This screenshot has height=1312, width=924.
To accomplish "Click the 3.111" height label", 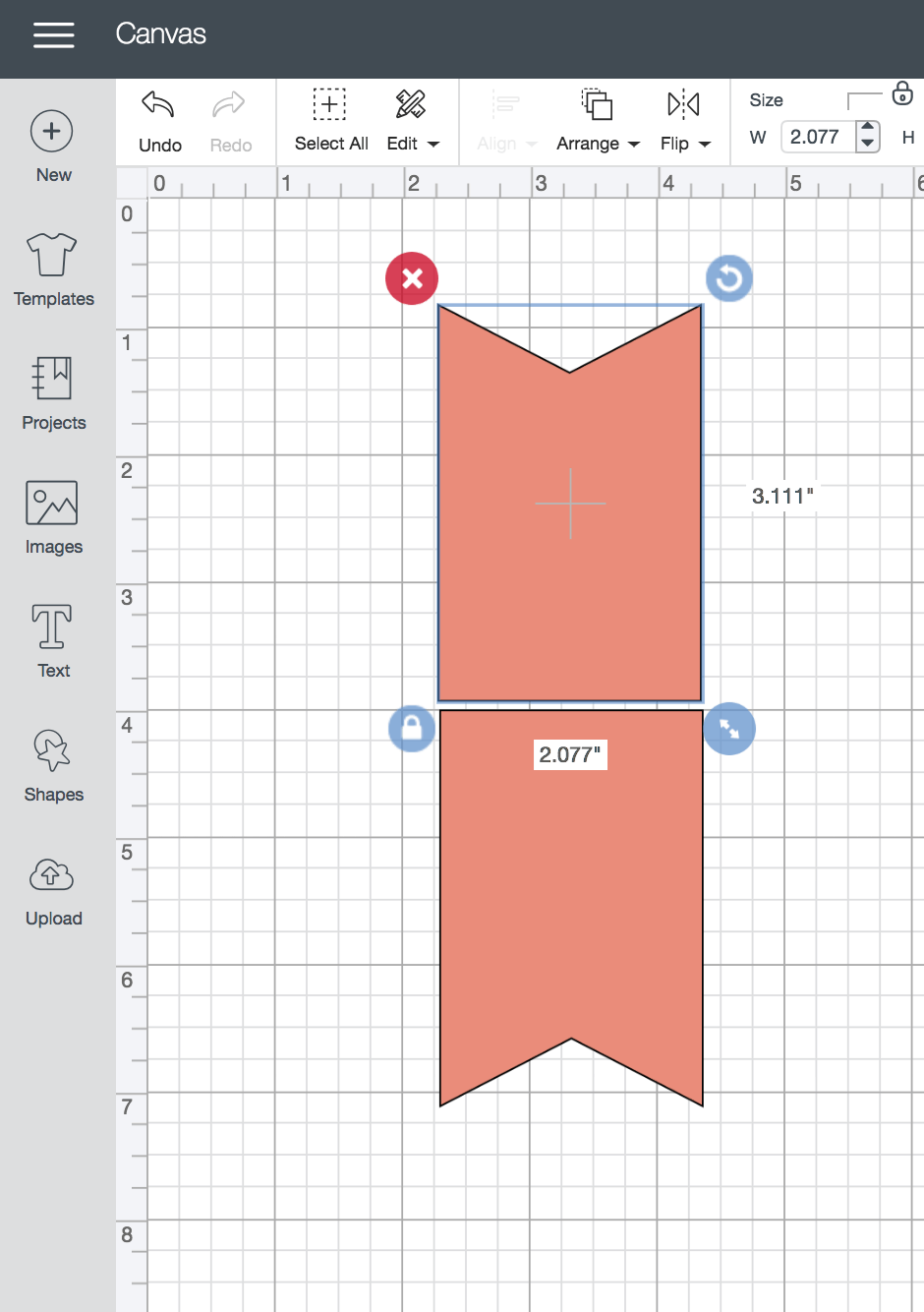I will tap(782, 496).
